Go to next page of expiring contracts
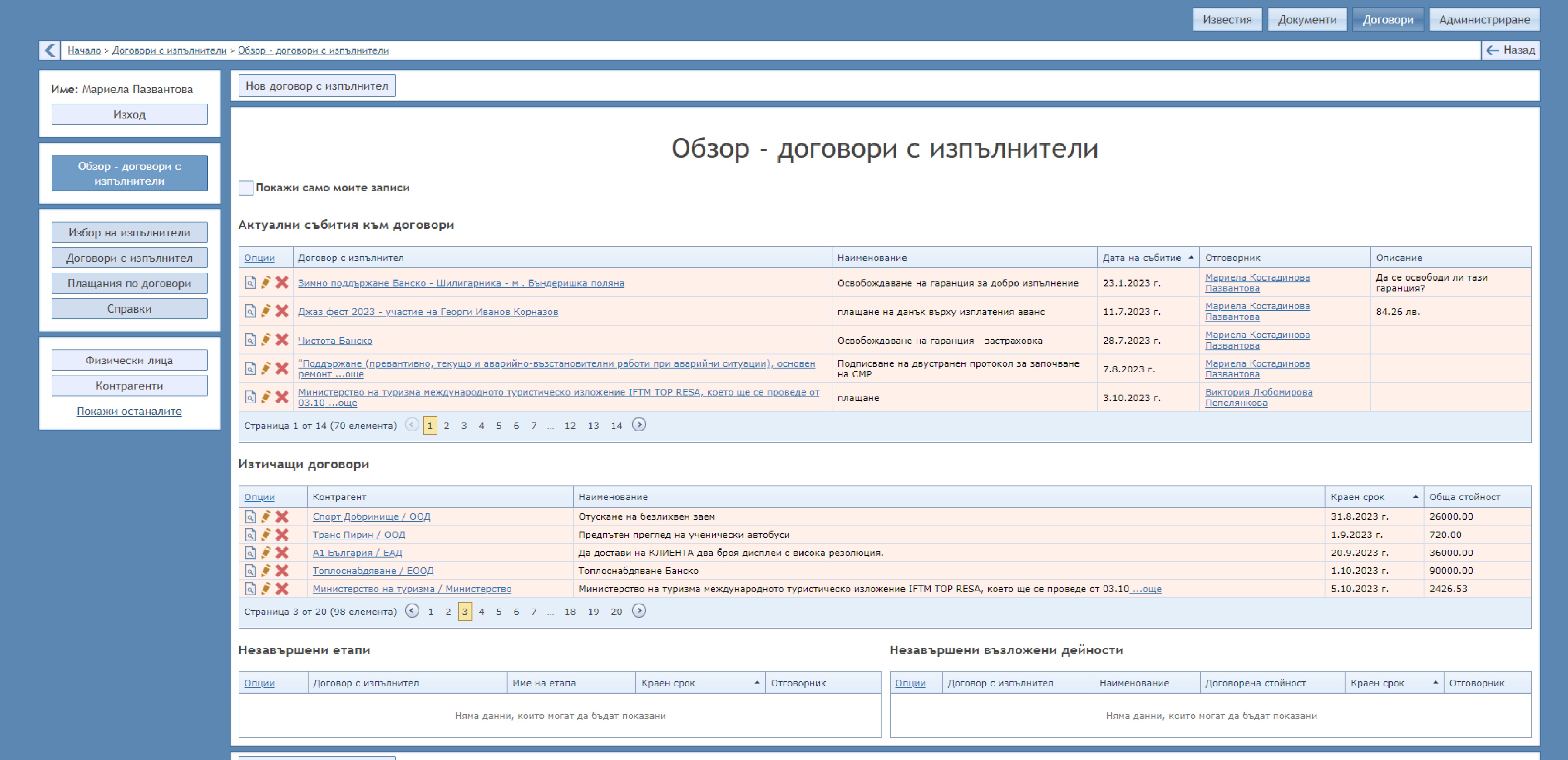 [638, 611]
